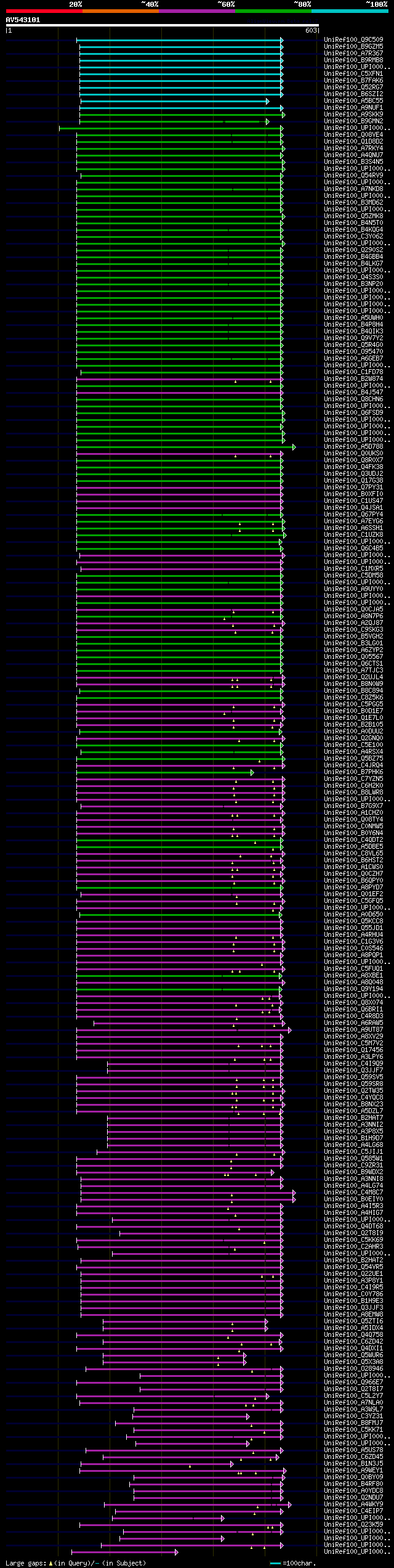Select hit label UniRef100_C2AHR3
The width and height of the screenshot is (394, 1568).
point(353,1247)
